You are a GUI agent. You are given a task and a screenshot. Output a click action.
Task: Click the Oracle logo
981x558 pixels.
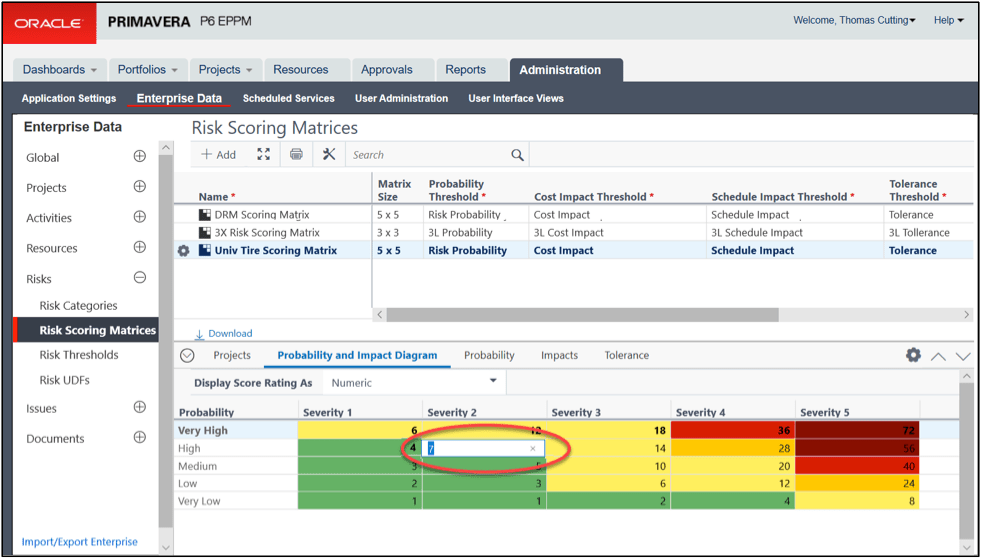(x=49, y=23)
